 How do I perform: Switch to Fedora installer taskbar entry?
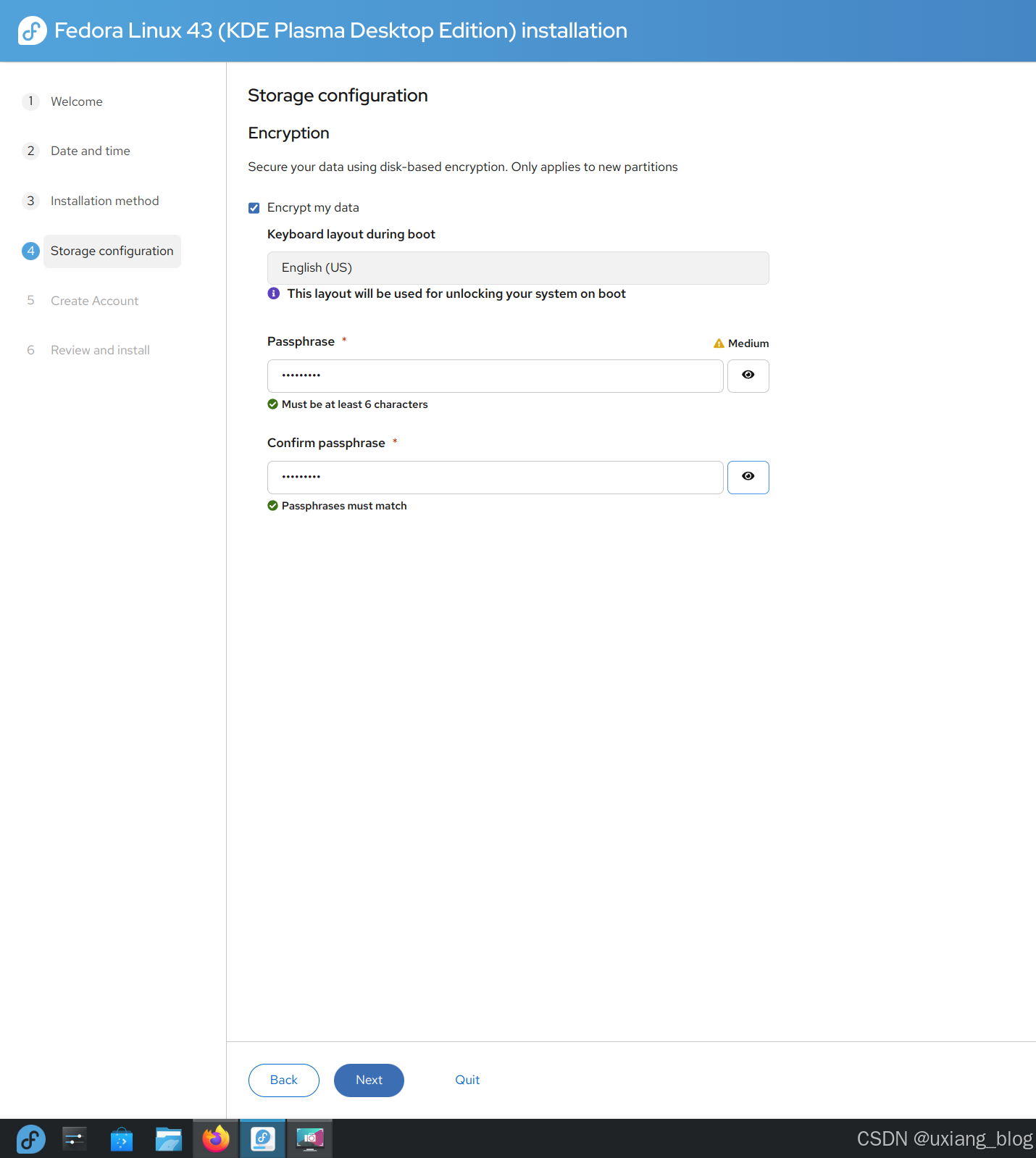point(263,1139)
